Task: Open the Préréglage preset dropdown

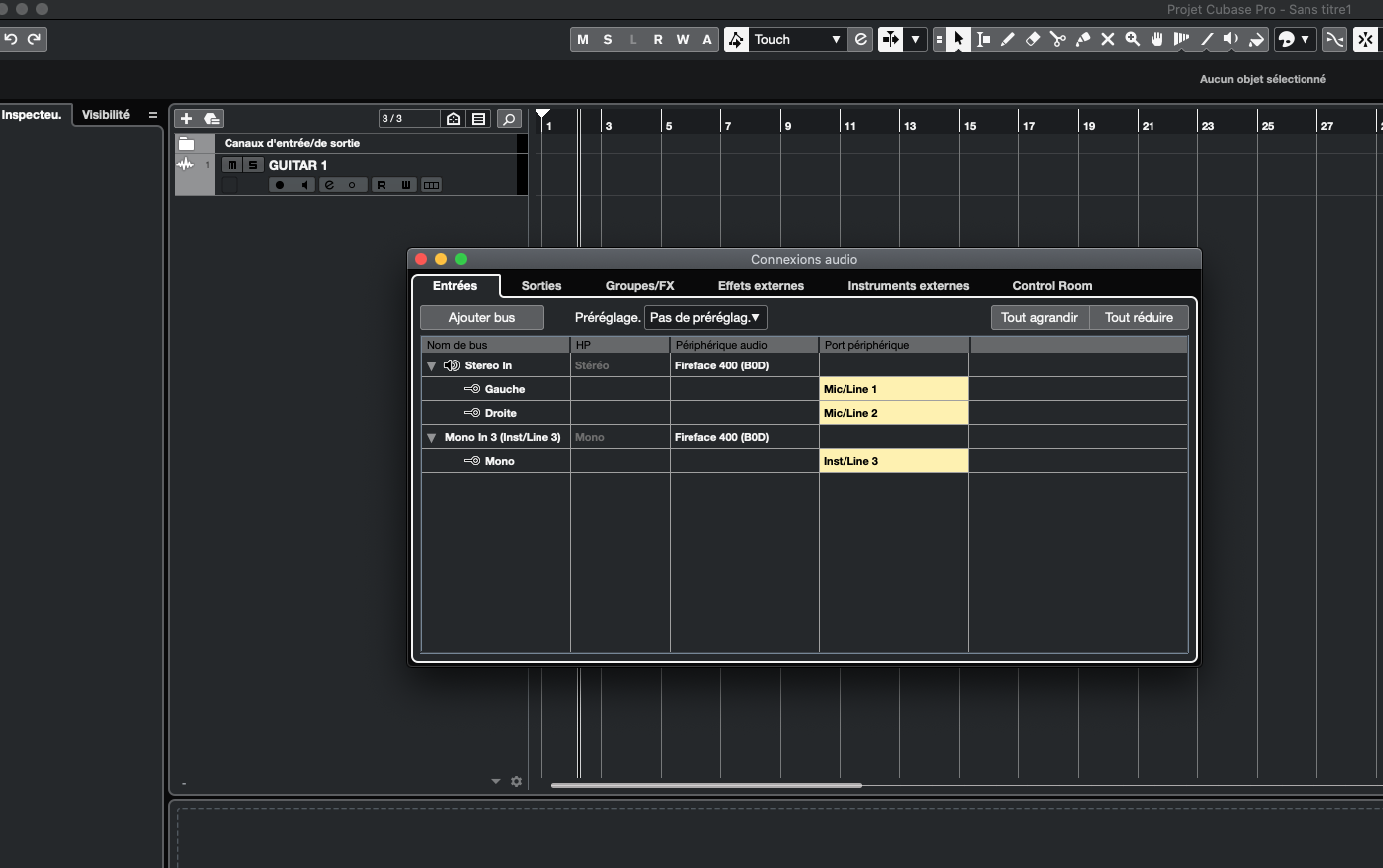Action: (705, 318)
